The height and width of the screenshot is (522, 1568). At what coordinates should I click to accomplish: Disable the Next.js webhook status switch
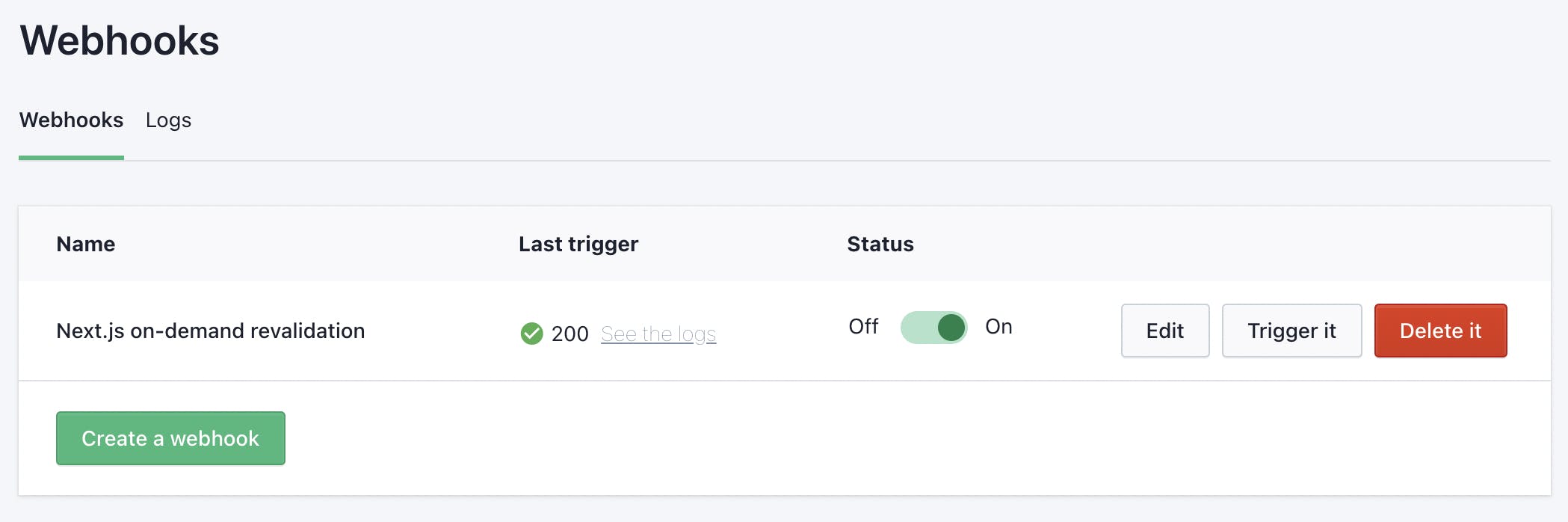933,328
